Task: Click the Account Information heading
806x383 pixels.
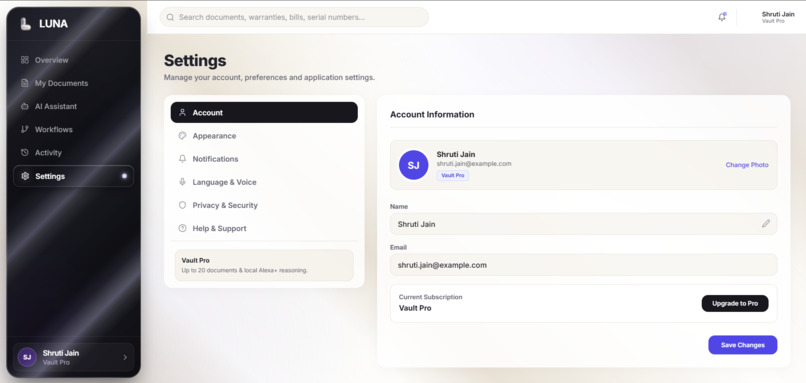Action: (x=432, y=115)
